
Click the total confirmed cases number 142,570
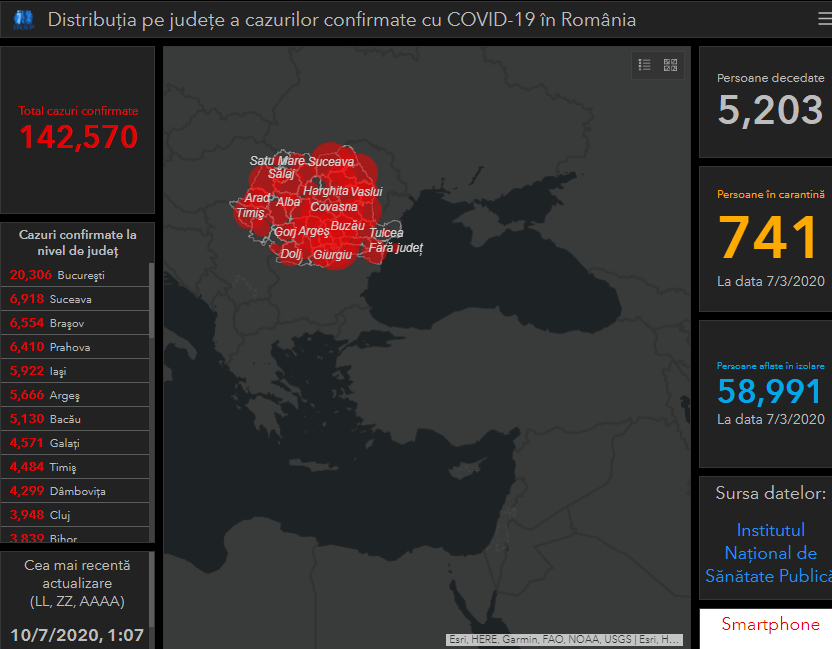[78, 136]
